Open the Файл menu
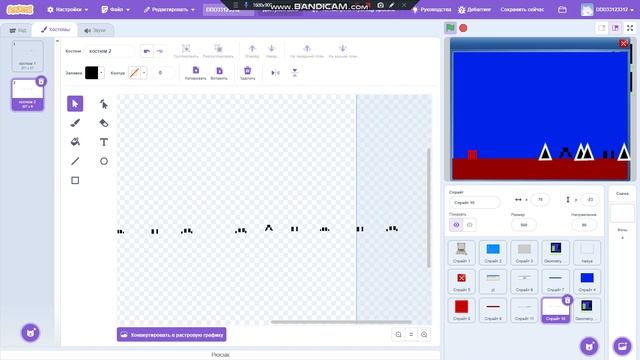The width and height of the screenshot is (640, 360). coord(116,9)
